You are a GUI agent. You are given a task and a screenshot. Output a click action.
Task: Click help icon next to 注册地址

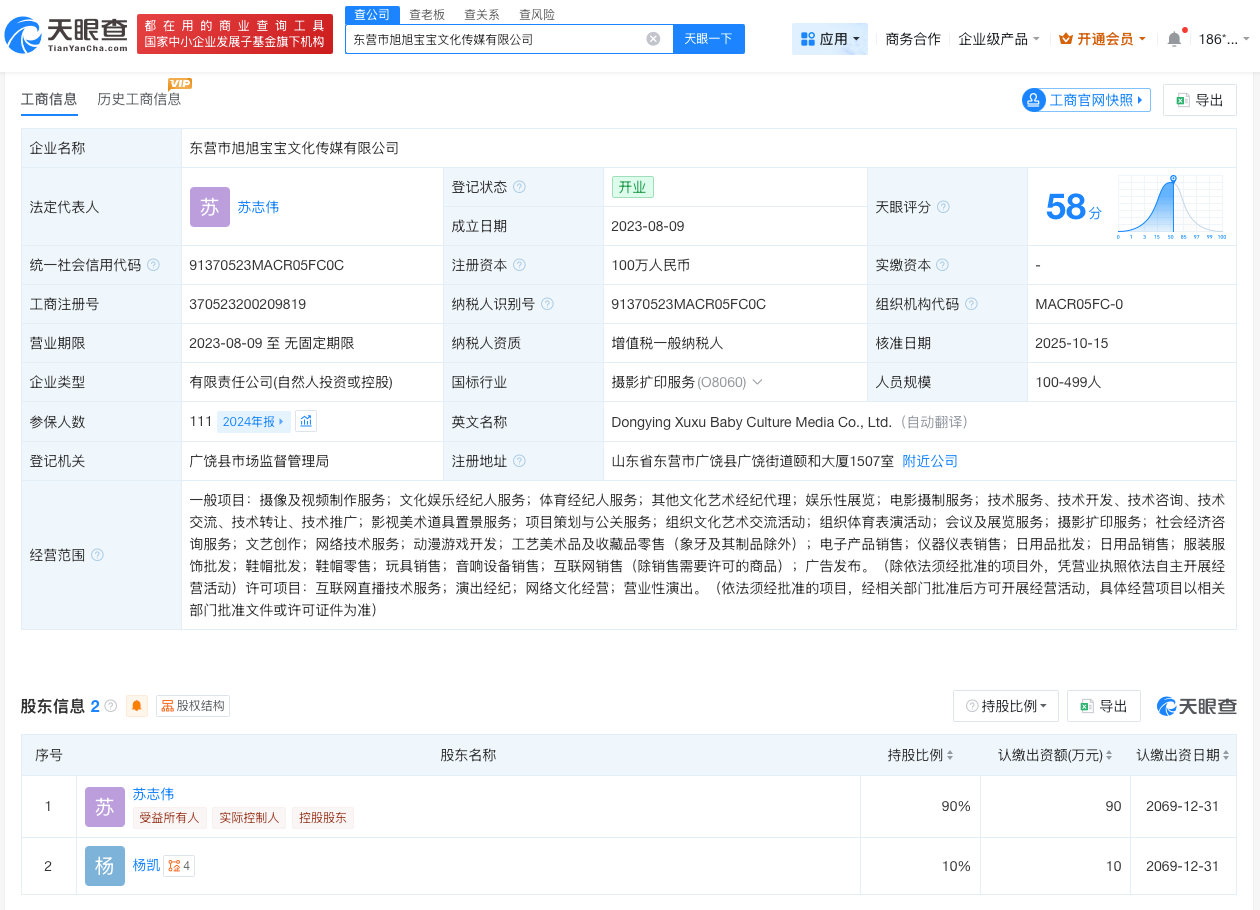pos(519,461)
